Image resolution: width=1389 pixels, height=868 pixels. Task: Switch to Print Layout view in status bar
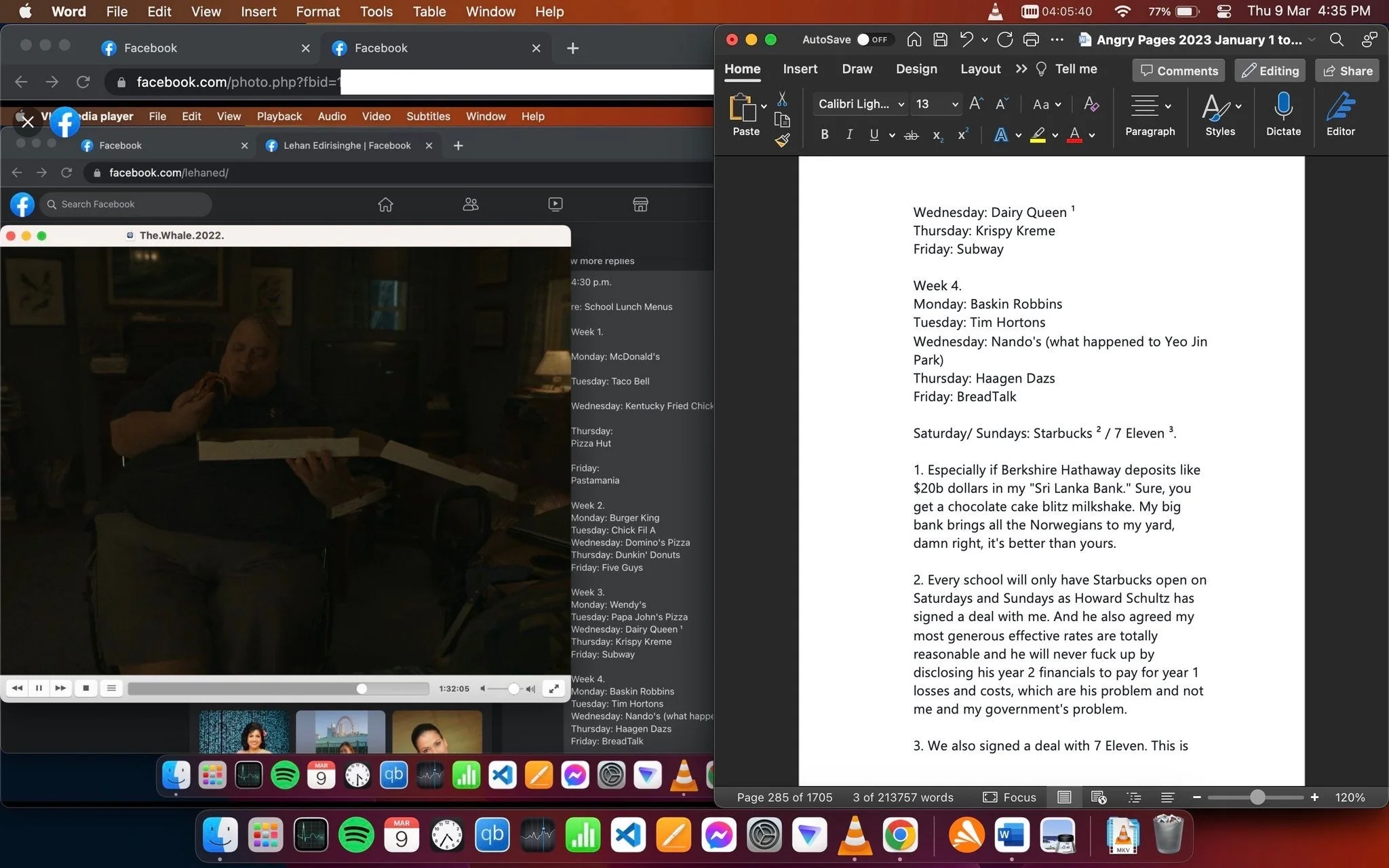1064,797
